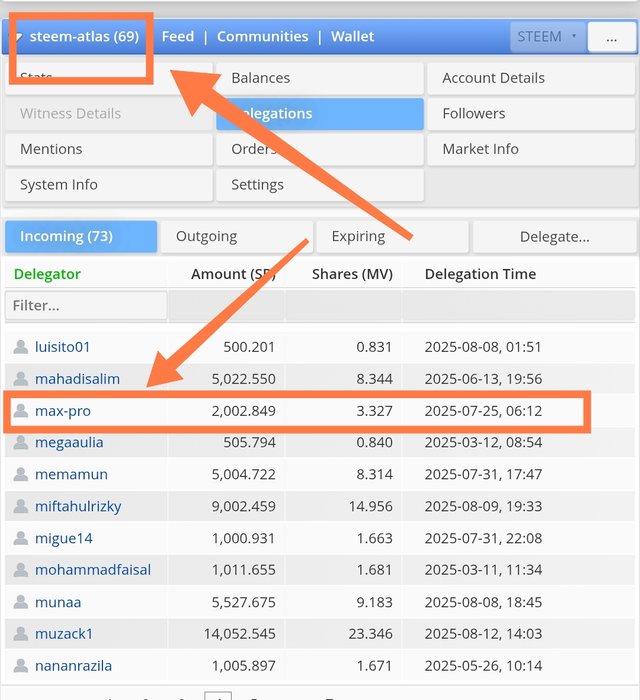This screenshot has height=700, width=640.
Task: Select the amount 500.201 for luisito01
Action: point(249,347)
